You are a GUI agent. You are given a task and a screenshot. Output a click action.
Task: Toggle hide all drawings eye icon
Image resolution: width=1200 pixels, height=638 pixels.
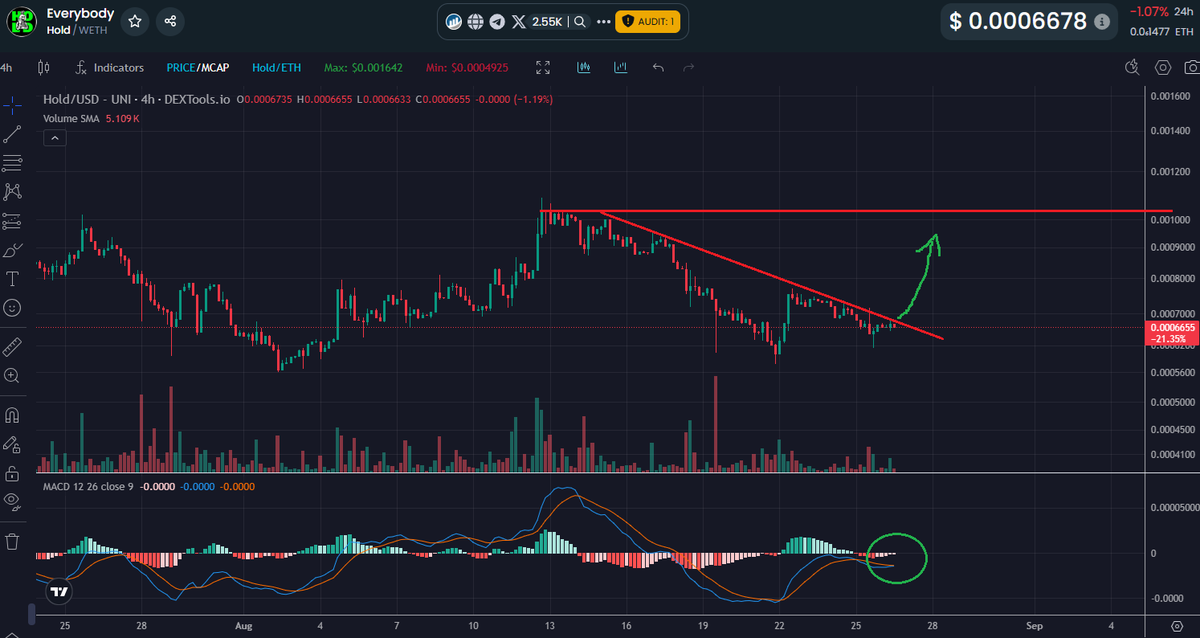(x=12, y=500)
